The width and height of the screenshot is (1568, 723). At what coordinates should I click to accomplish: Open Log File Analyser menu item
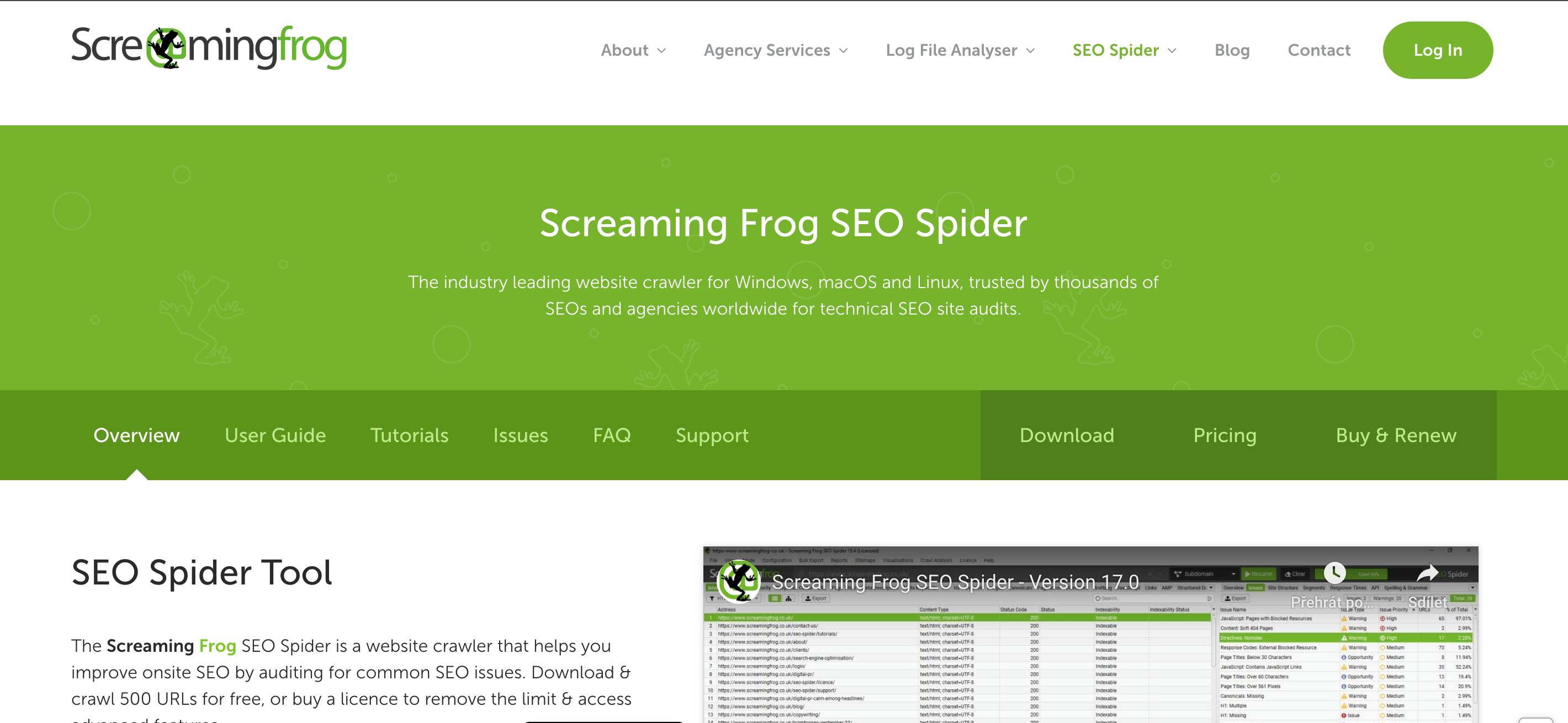coord(951,50)
